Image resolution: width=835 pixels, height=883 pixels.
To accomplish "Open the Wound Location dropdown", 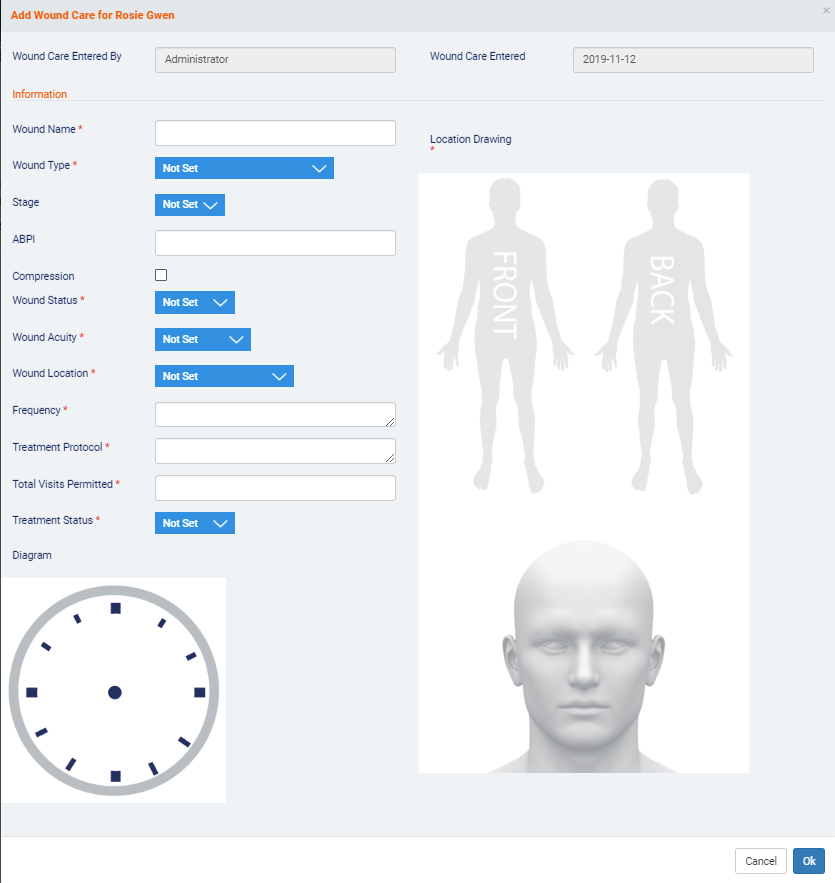I will pos(224,376).
